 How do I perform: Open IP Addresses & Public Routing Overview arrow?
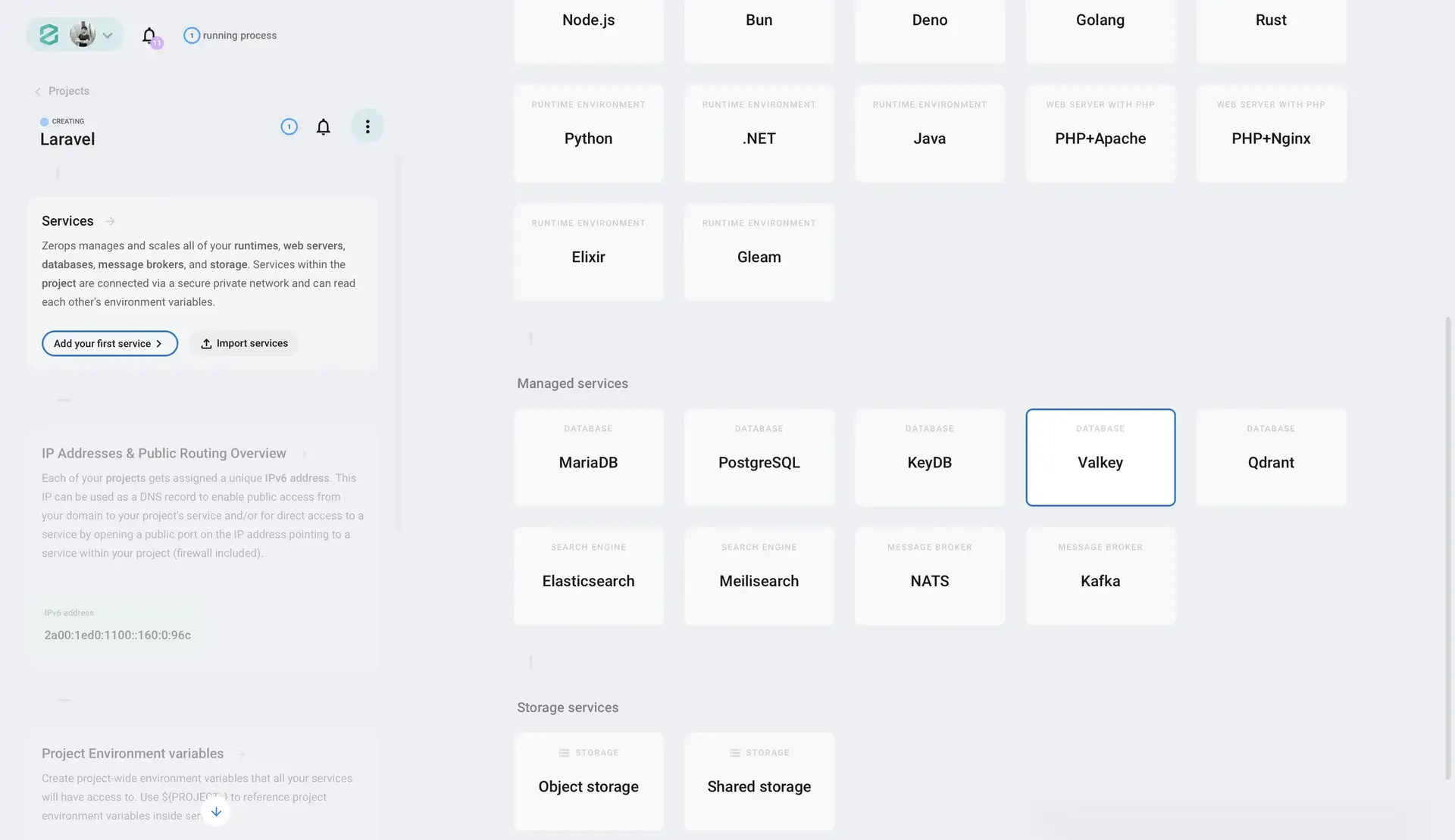[x=305, y=454]
